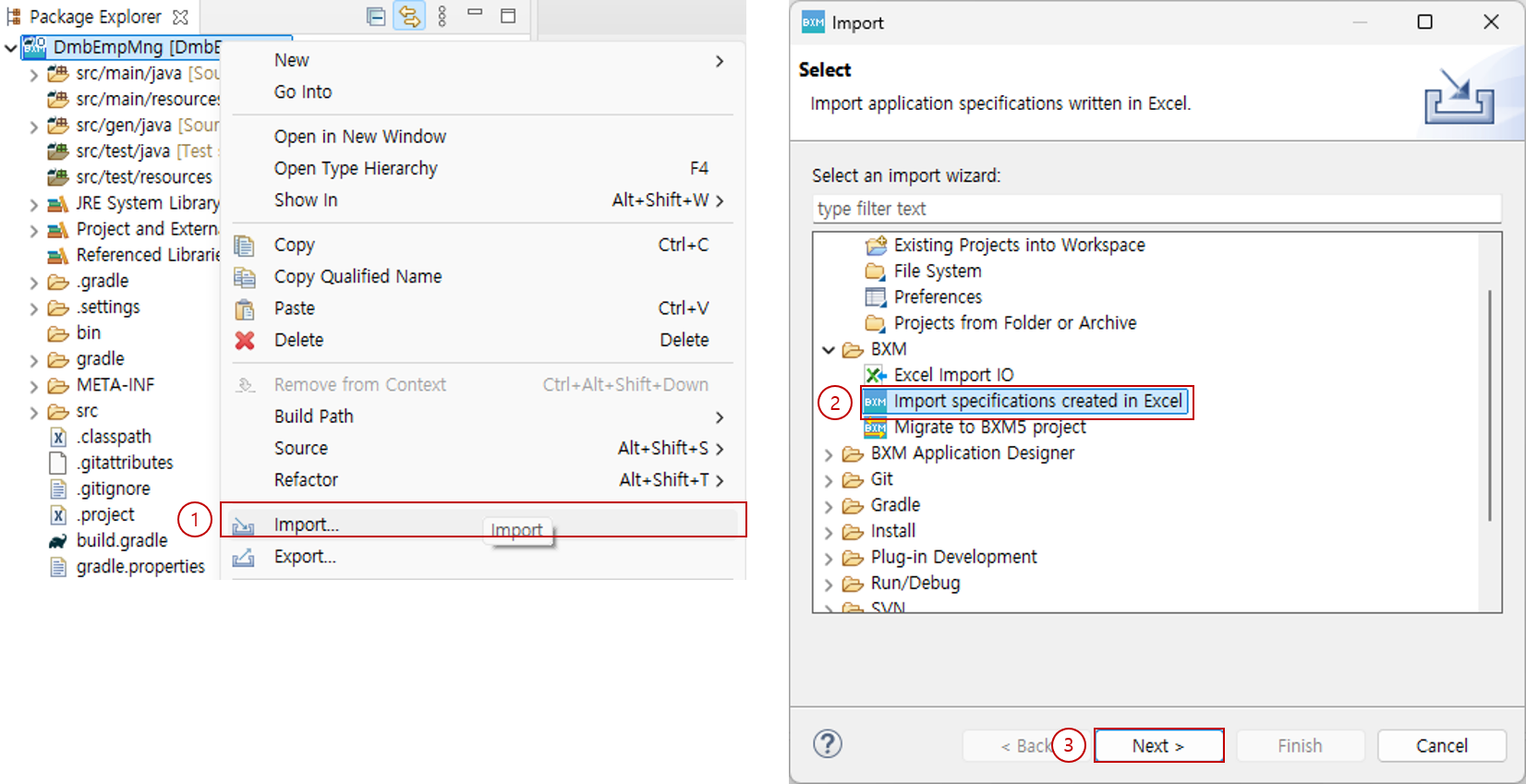Viewport: 1526px width, 784px height.
Task: Maximize the Package Explorer panel
Action: coord(508,16)
